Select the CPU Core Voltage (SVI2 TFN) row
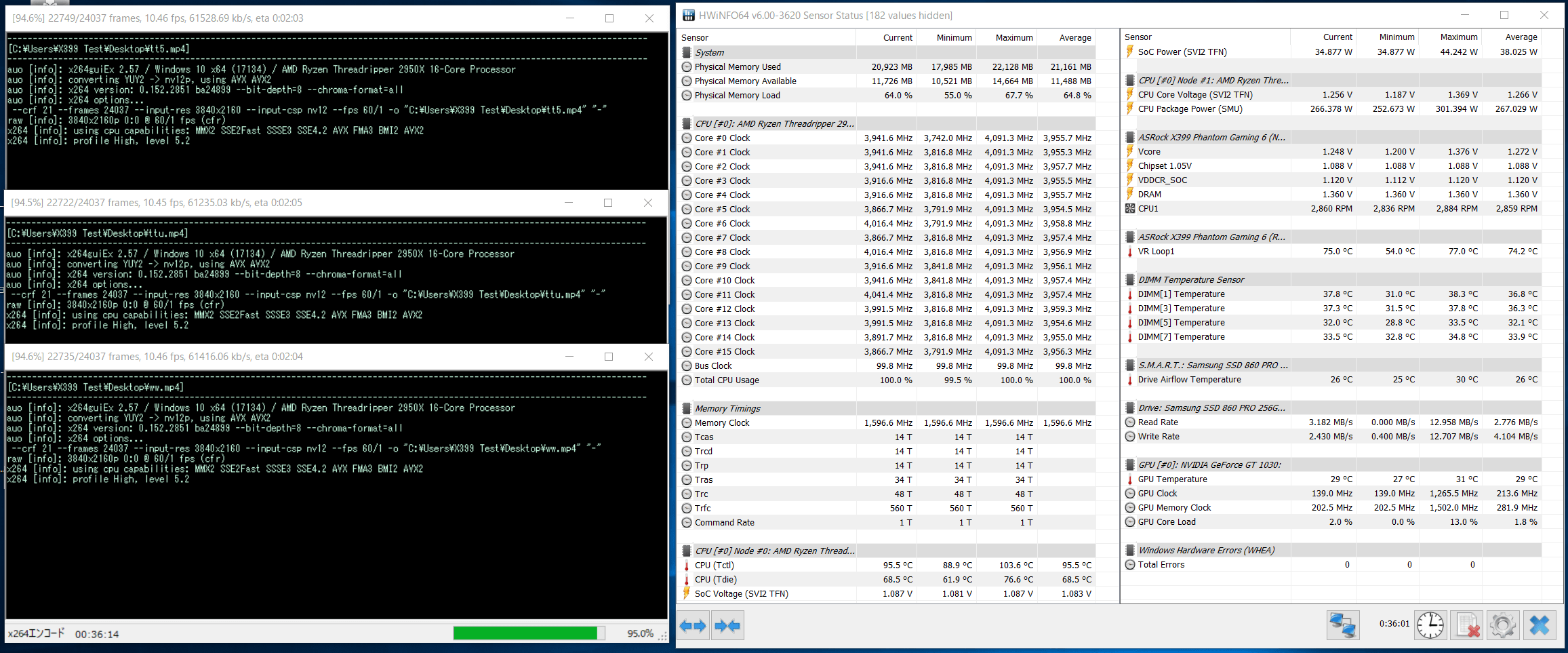The width and height of the screenshot is (1568, 653). click(x=1332, y=94)
